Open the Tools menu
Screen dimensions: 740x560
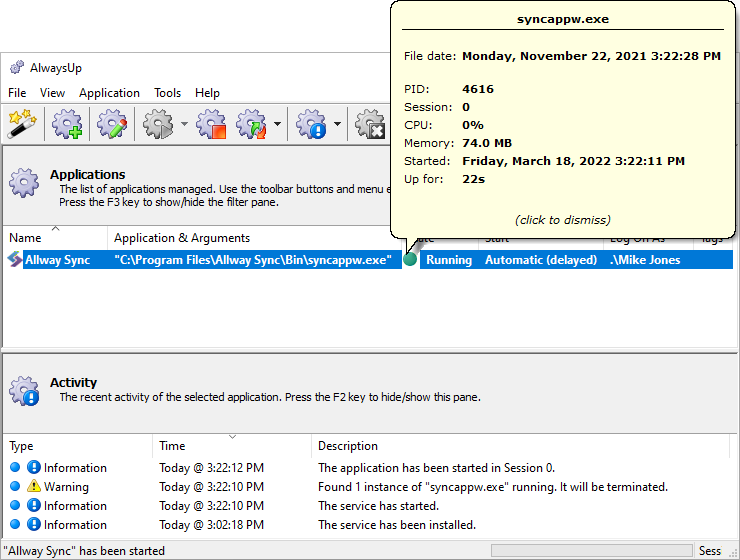tap(168, 93)
